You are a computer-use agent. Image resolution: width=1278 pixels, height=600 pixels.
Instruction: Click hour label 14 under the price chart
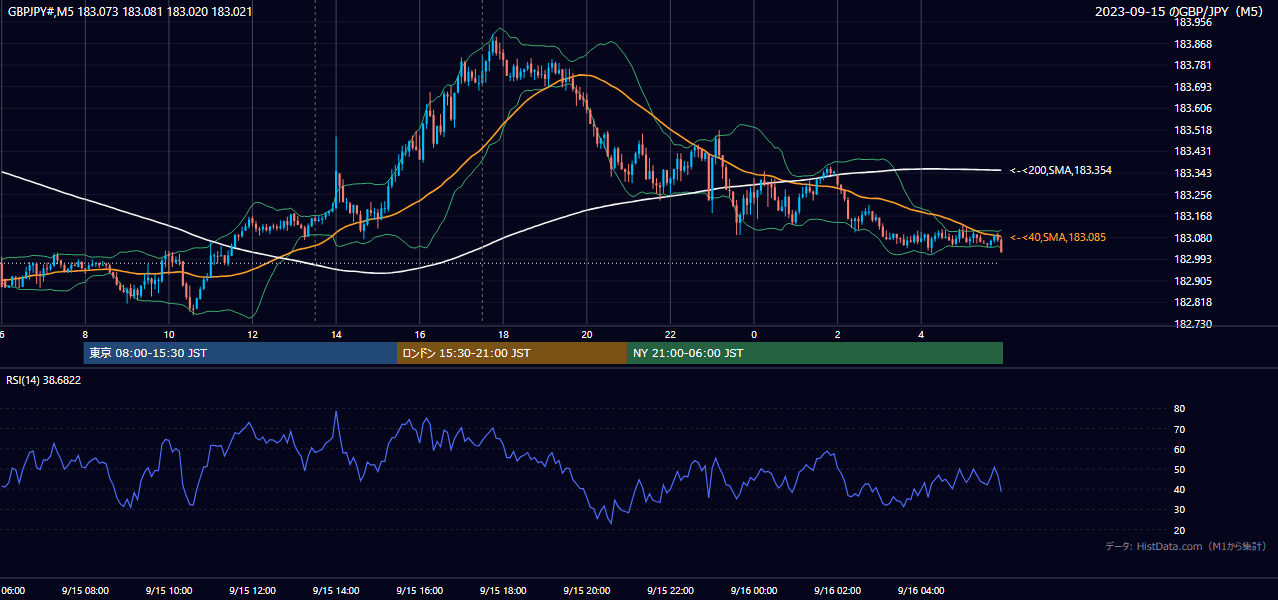click(x=336, y=334)
